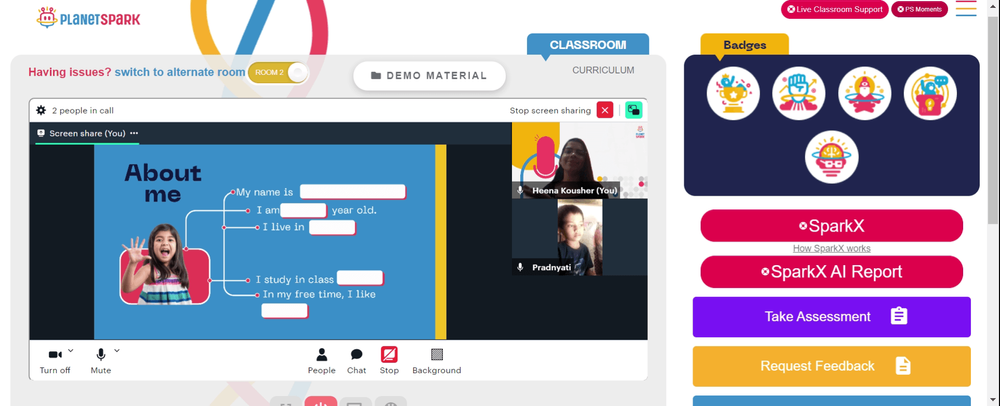The height and width of the screenshot is (406, 1000).
Task: Open call settings gear icon
Action: coord(41,110)
